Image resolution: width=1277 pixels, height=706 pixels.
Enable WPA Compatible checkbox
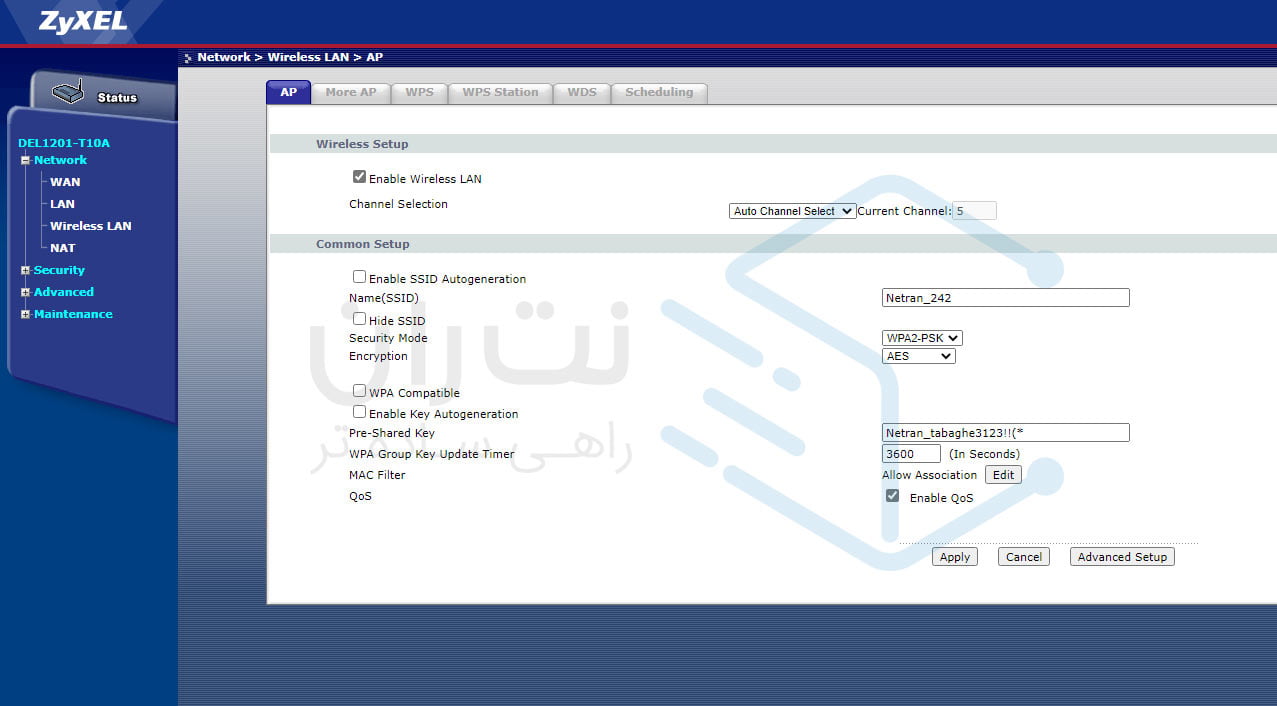(359, 391)
